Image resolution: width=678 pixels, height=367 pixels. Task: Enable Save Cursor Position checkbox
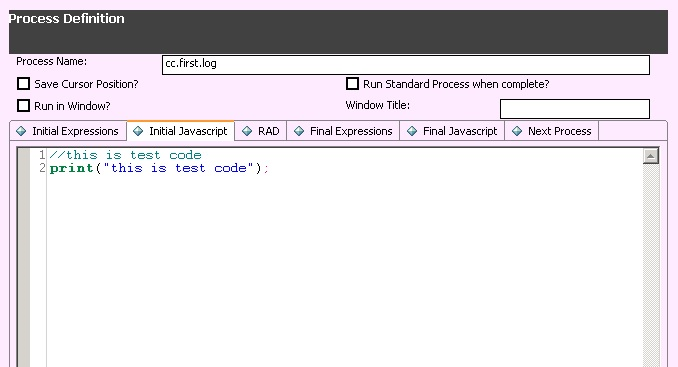tap(23, 84)
